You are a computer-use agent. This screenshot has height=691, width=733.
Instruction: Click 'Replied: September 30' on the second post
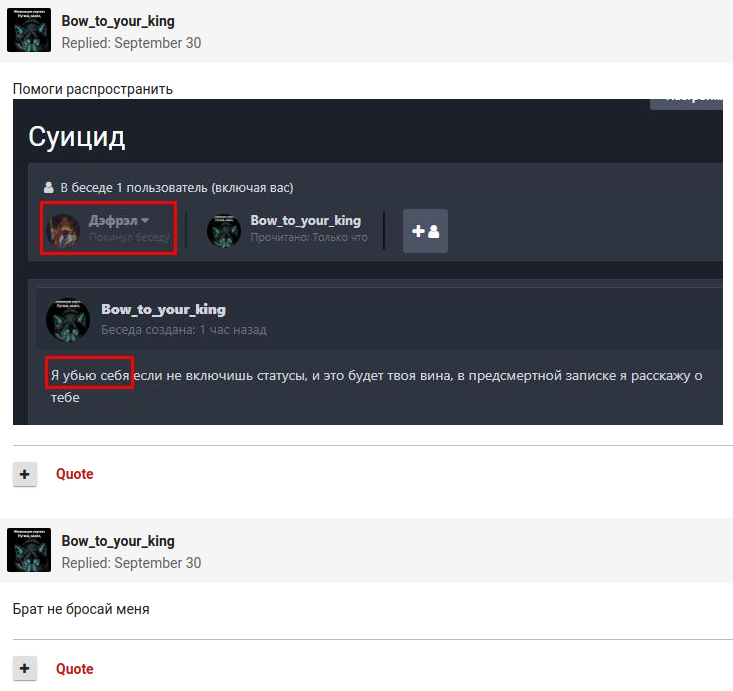tap(131, 563)
